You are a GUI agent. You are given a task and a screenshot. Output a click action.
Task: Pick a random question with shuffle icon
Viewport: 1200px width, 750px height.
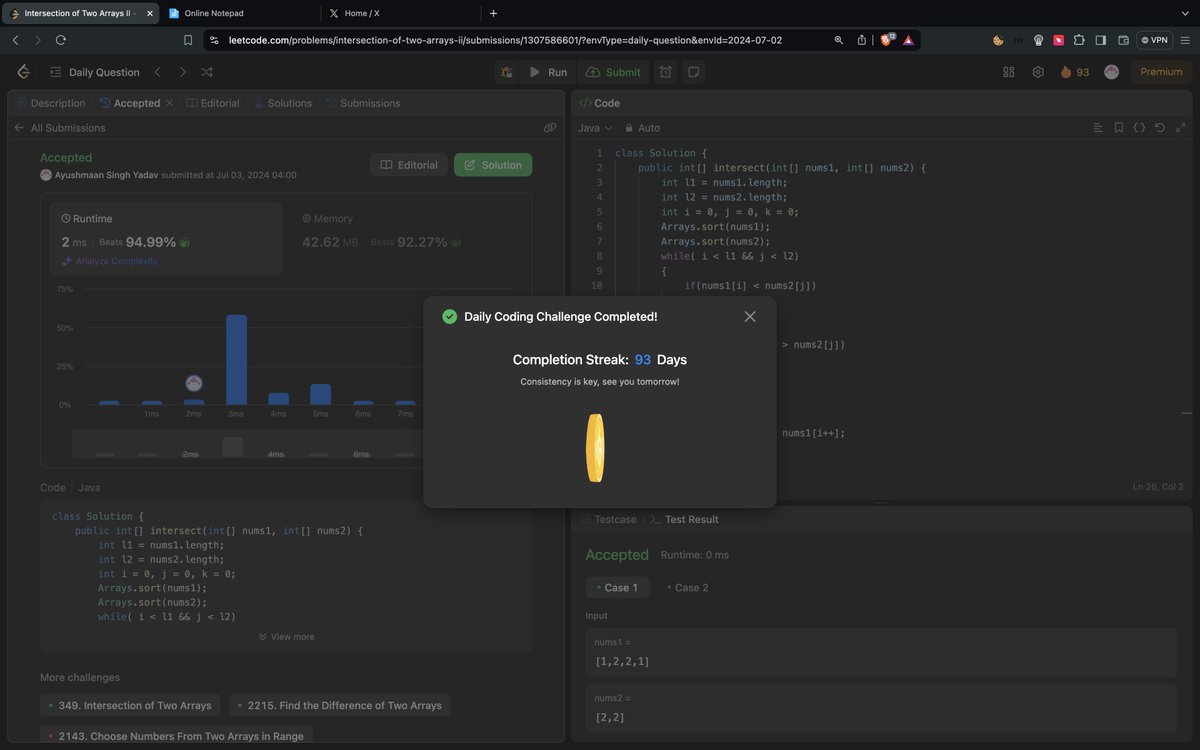(207, 72)
